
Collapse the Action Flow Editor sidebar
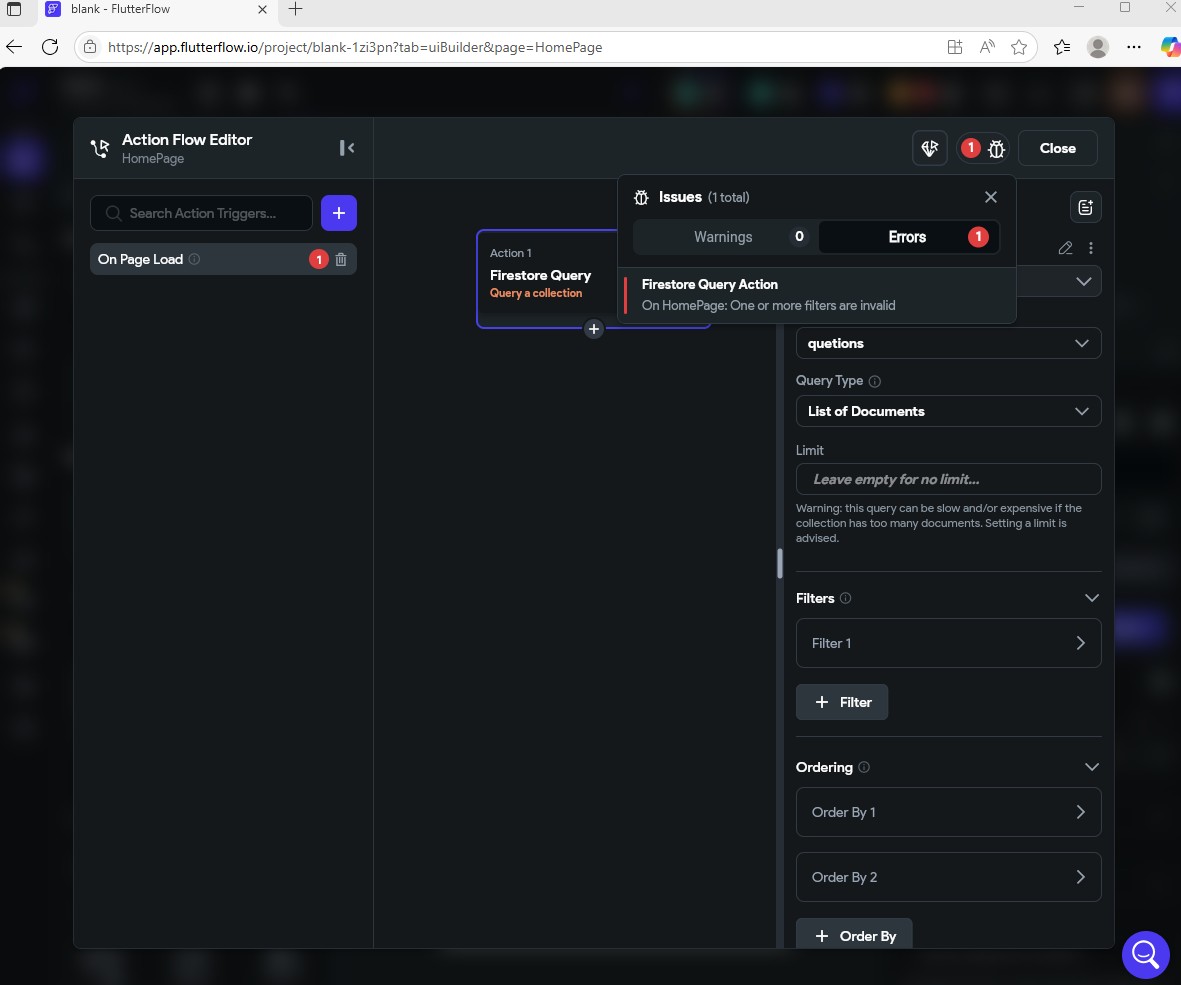tap(346, 148)
